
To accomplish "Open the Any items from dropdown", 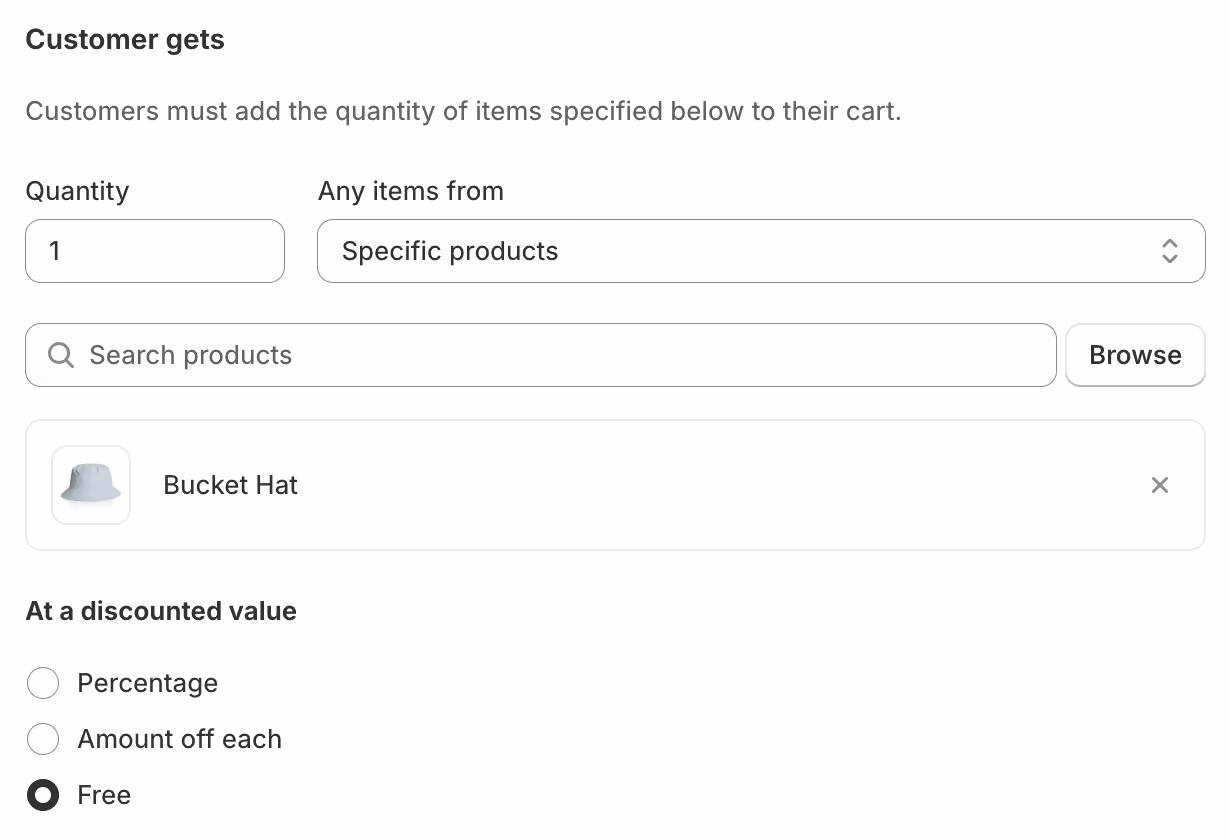I will [760, 251].
